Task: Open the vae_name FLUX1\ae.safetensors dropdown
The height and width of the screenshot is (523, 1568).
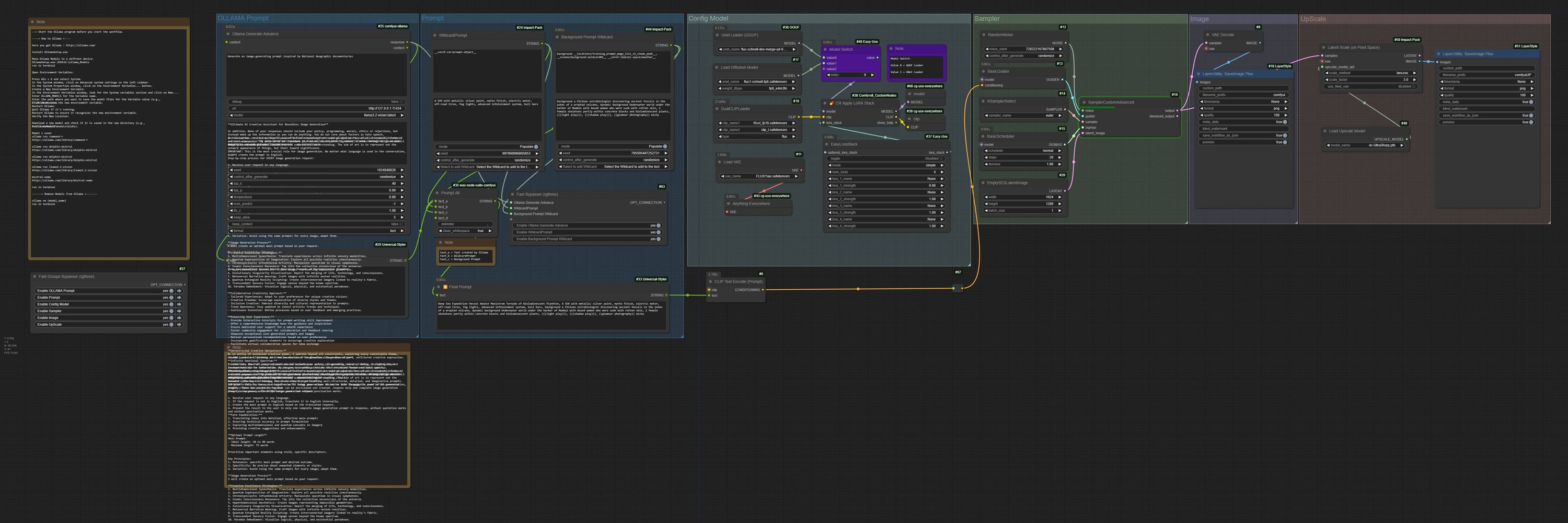Action: click(x=759, y=176)
